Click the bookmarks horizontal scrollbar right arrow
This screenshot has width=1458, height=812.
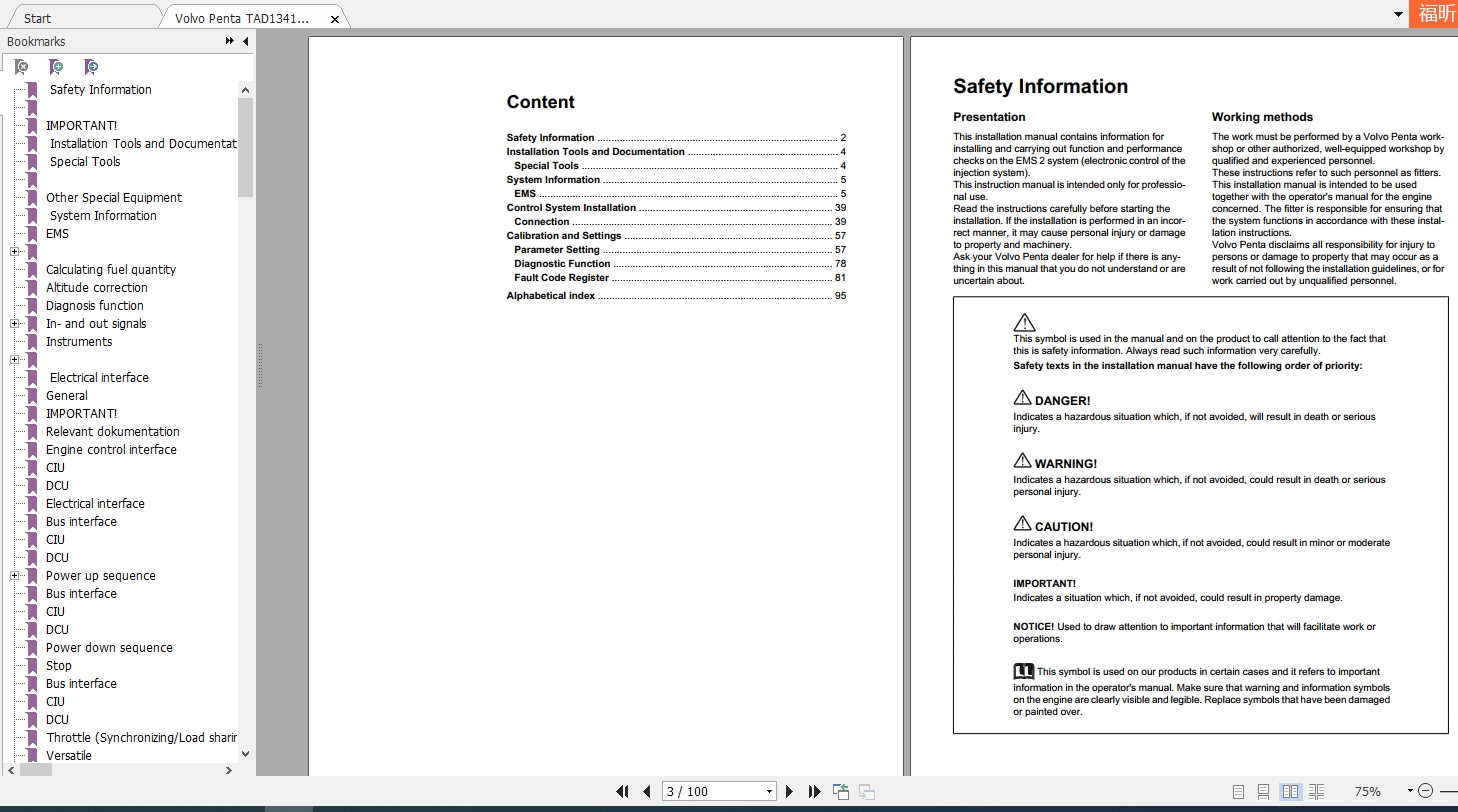229,770
